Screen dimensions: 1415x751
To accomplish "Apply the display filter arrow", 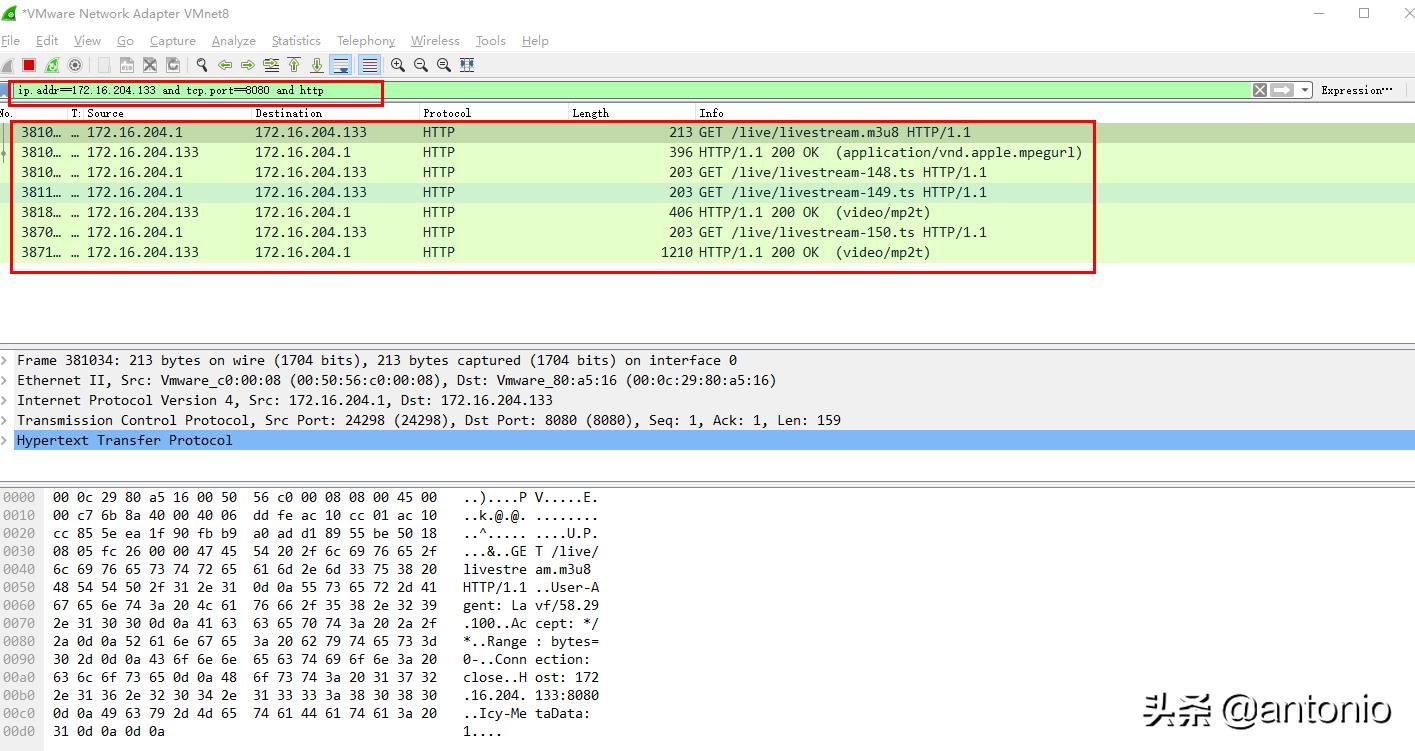I will pos(1282,90).
